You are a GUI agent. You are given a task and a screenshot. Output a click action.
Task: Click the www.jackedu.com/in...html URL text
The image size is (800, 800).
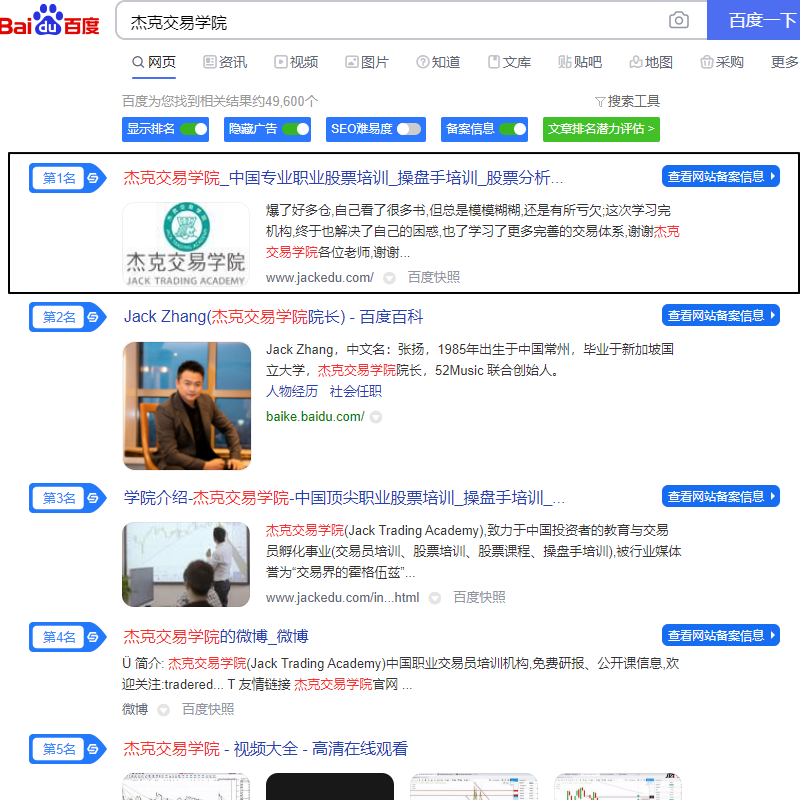point(342,597)
